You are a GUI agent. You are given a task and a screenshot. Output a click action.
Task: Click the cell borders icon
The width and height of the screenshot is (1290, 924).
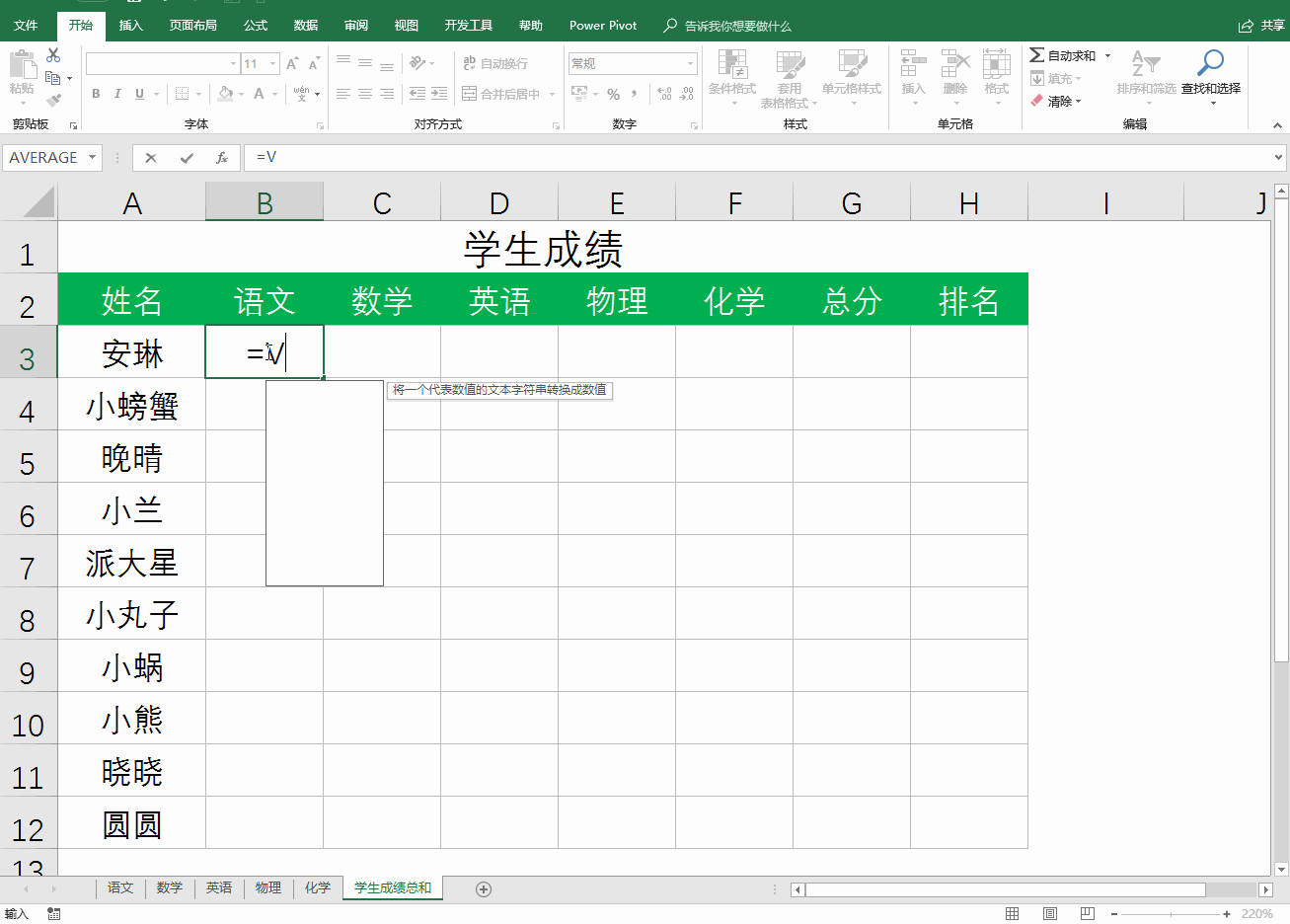tap(183, 94)
